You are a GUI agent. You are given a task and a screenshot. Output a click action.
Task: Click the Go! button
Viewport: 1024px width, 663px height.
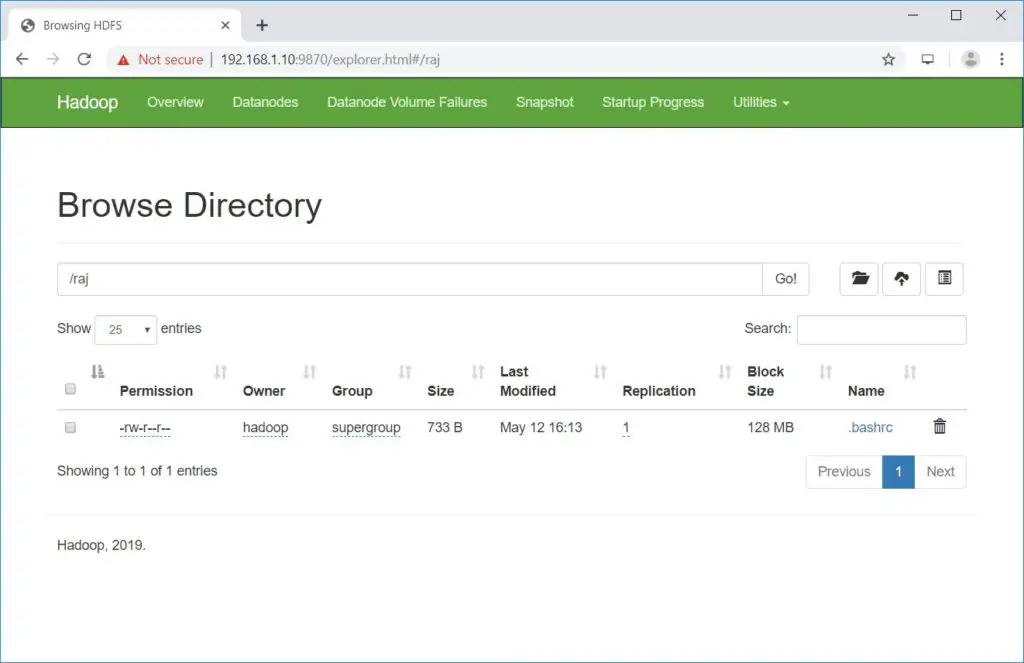point(785,279)
